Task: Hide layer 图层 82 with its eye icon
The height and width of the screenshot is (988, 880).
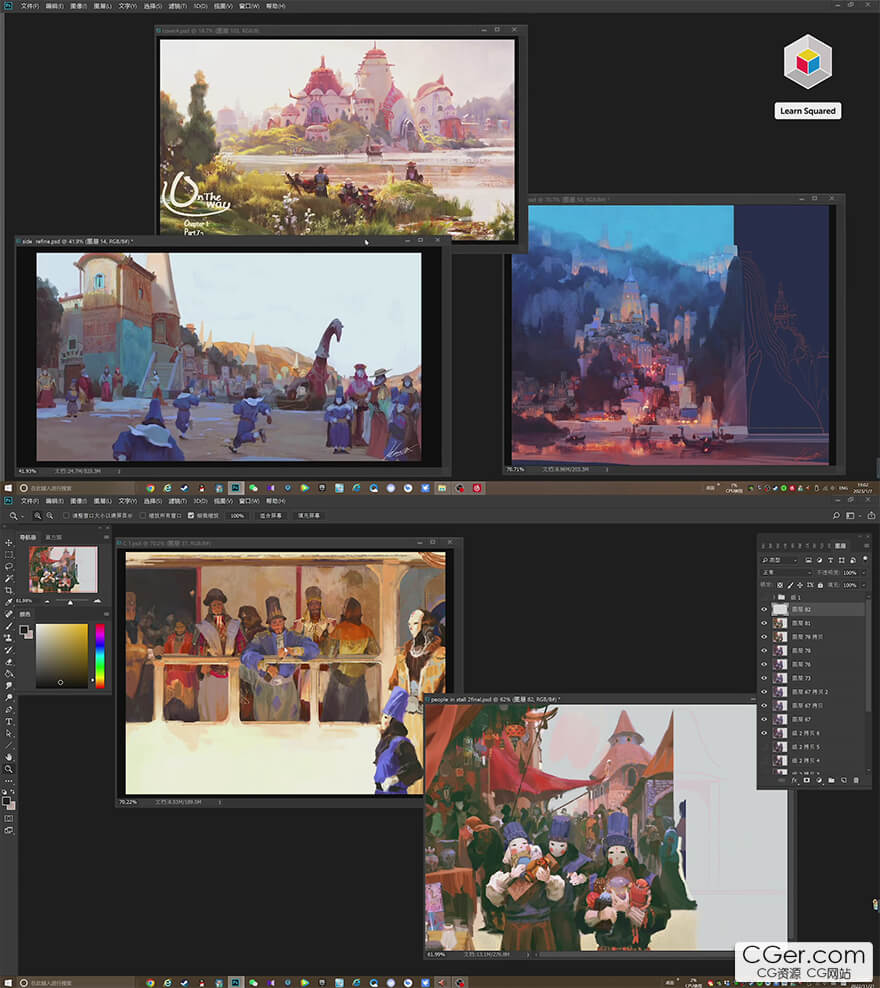Action: (x=764, y=609)
